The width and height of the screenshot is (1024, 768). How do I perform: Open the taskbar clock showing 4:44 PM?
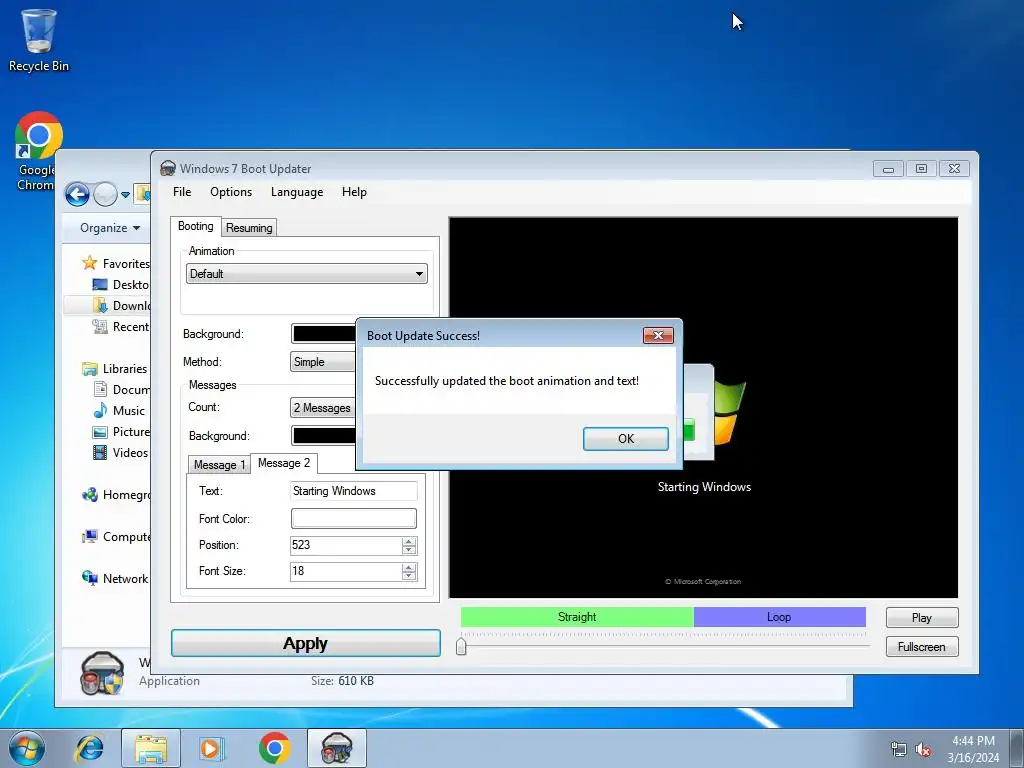973,749
